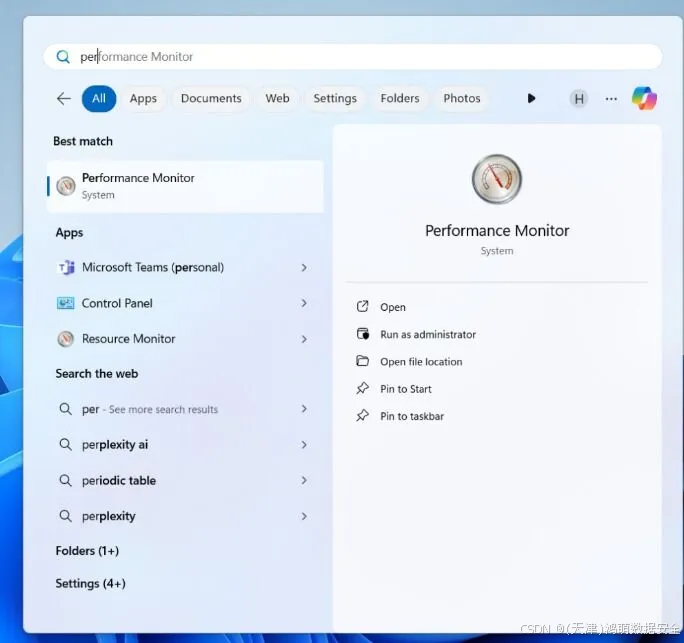
Task: Switch to the Documents filter tab
Action: point(211,99)
